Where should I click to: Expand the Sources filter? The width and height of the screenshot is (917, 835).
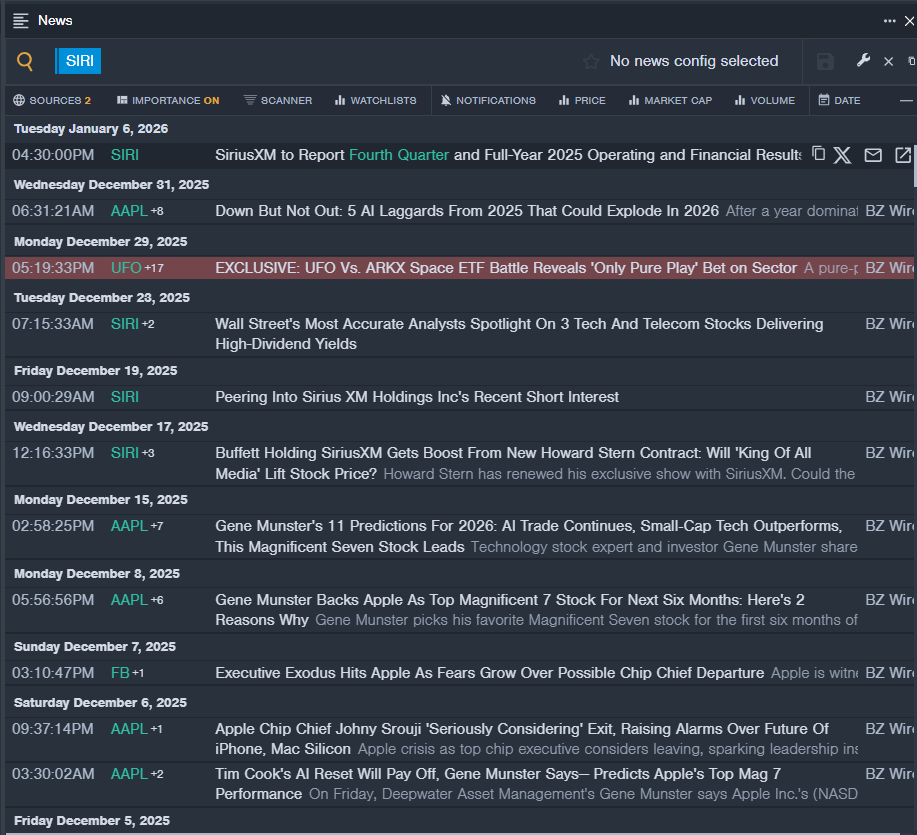(52, 100)
